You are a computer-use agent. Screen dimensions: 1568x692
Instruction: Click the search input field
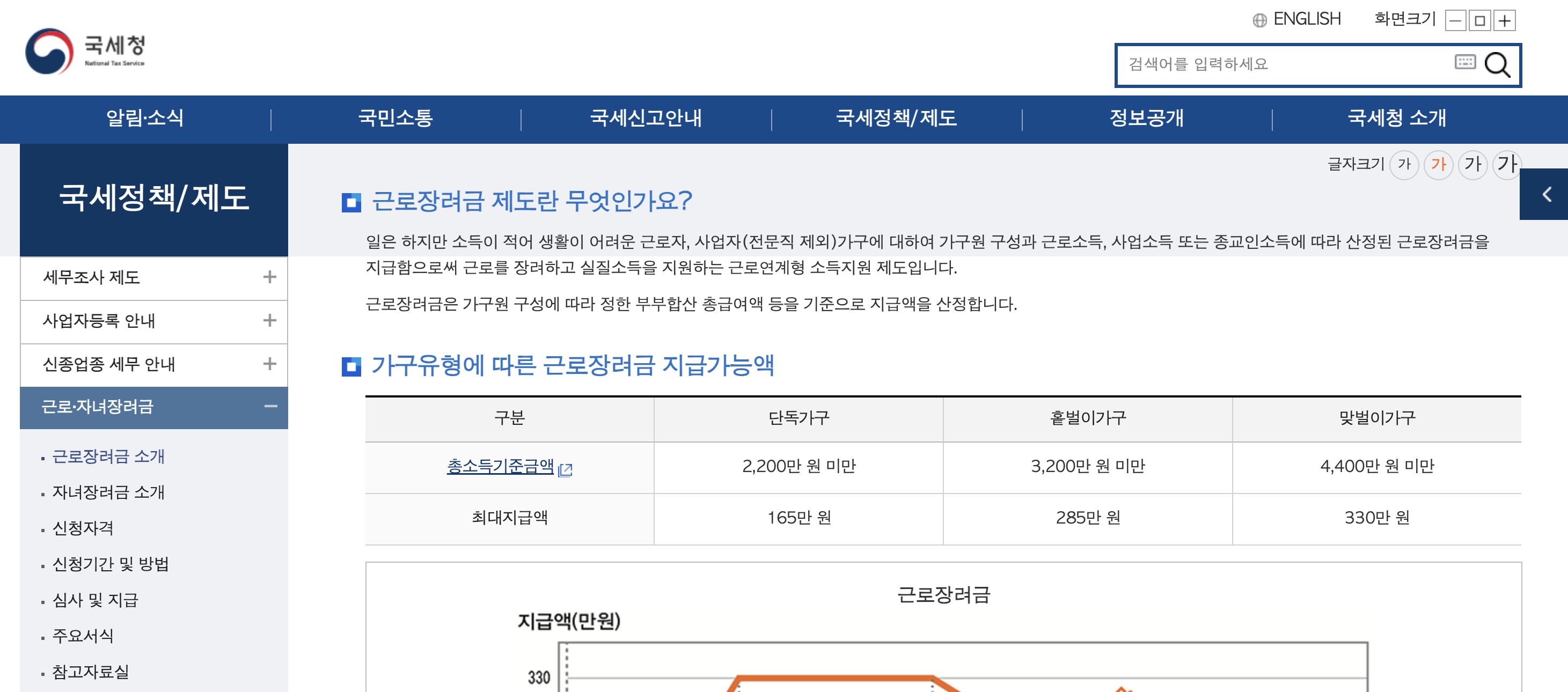tap(1284, 64)
